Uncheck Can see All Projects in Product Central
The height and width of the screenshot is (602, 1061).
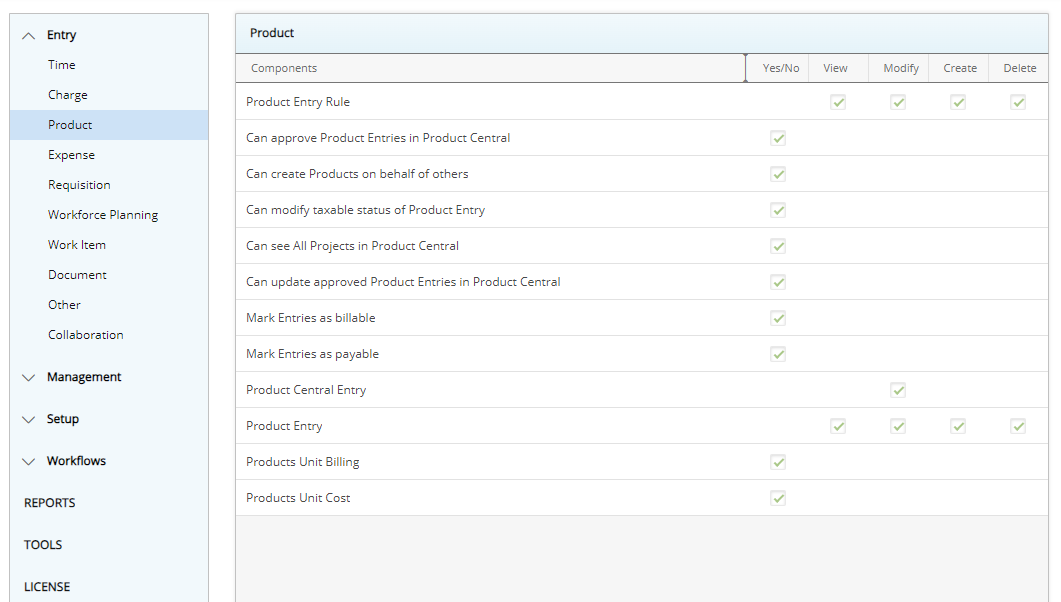(x=778, y=246)
